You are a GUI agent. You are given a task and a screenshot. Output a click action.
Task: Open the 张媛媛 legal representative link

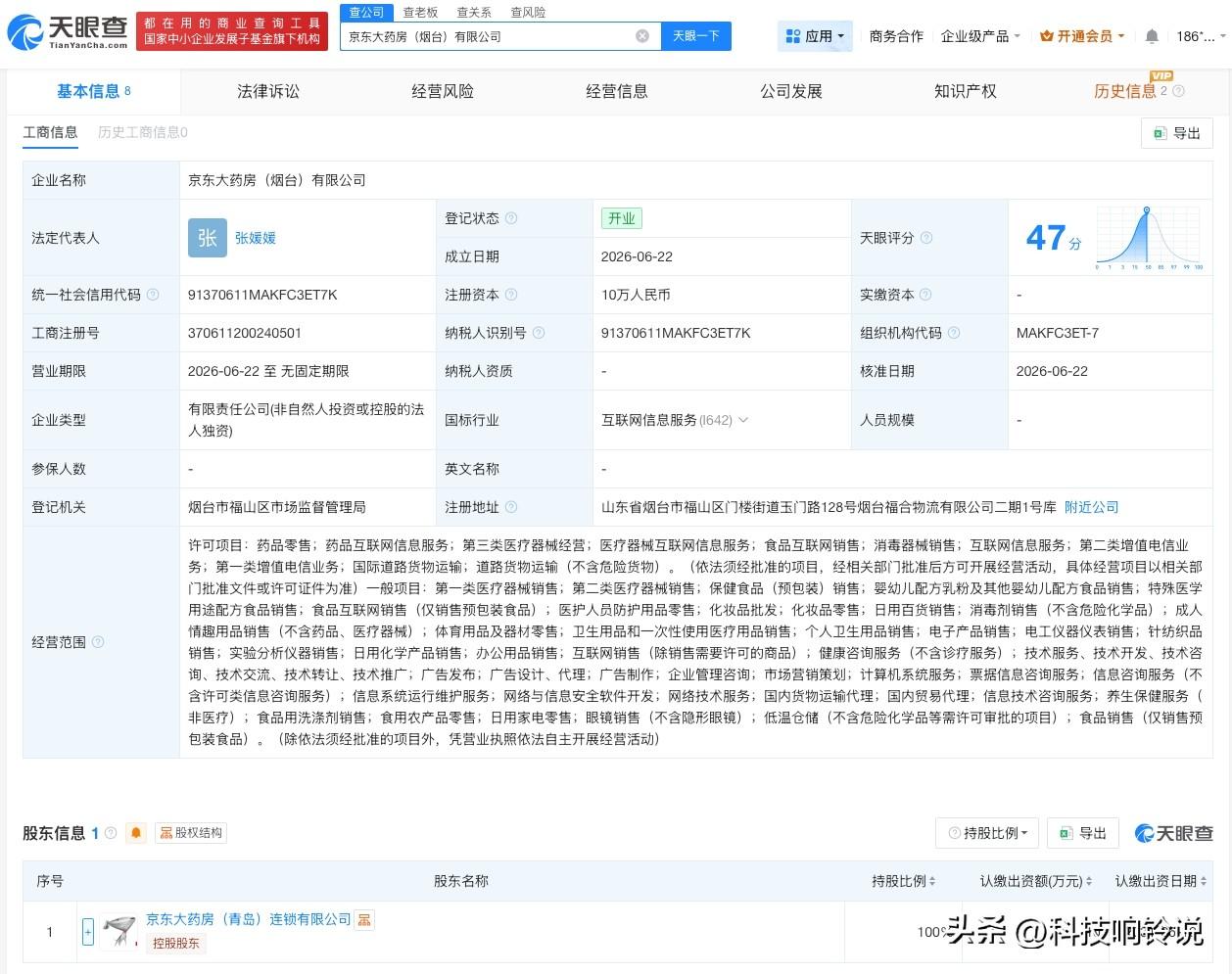click(256, 238)
